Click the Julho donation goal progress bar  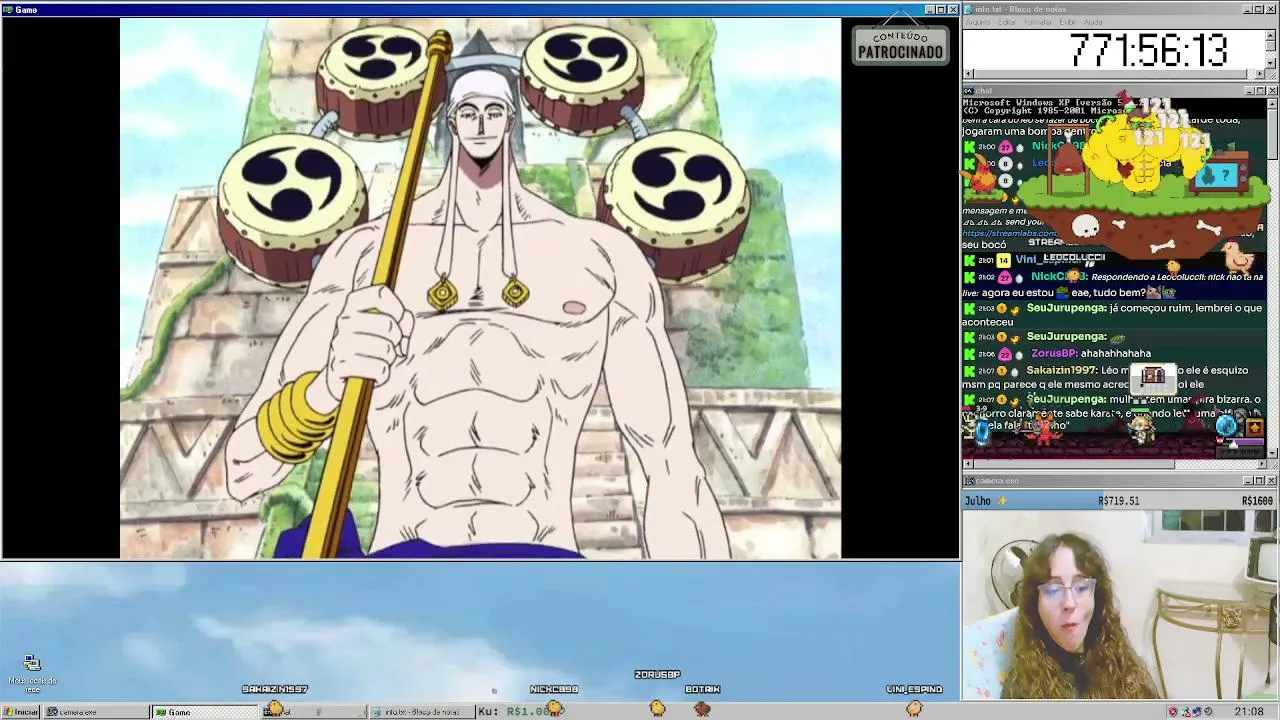[x=1119, y=501]
